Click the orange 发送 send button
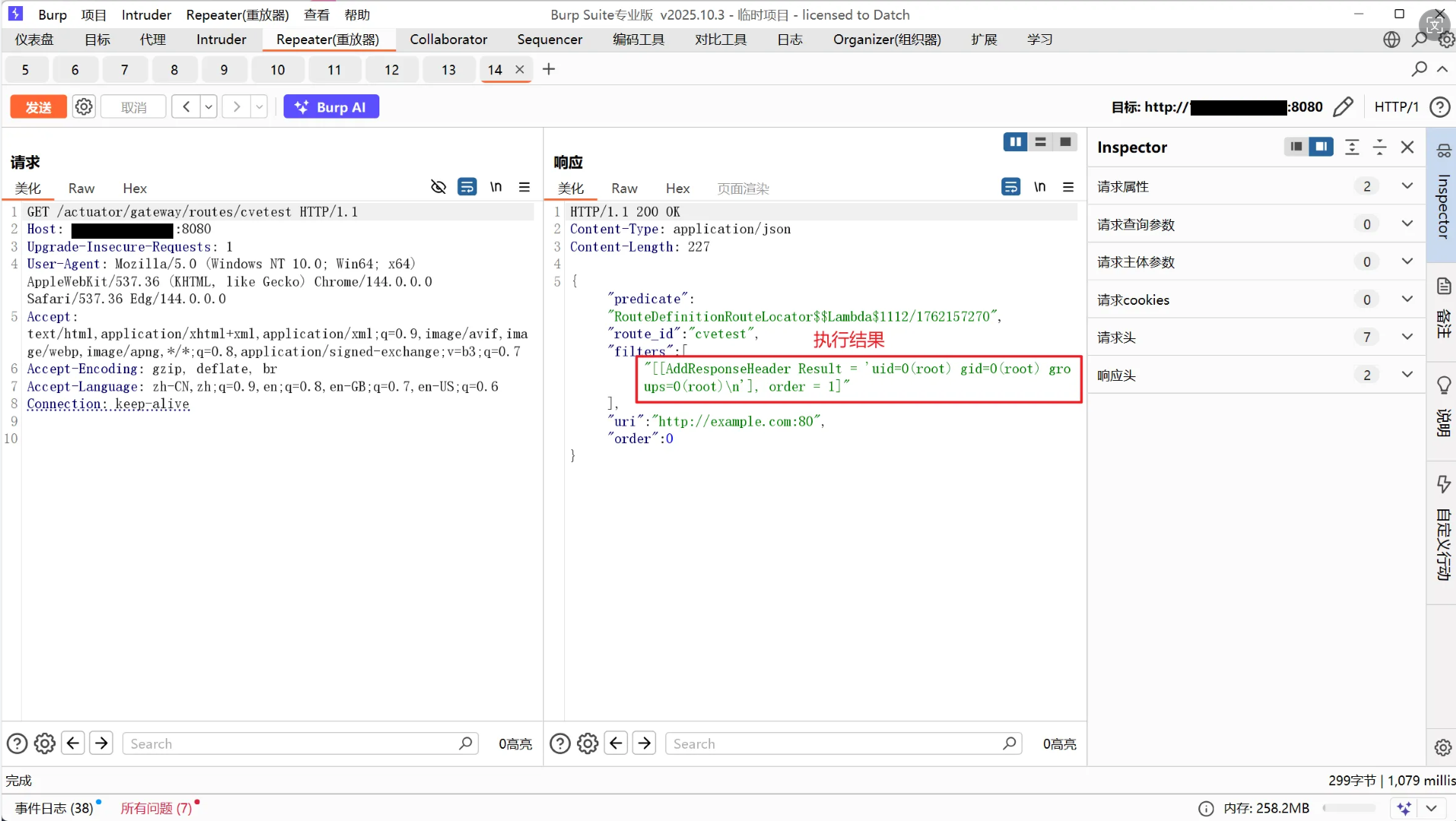Image resolution: width=1456 pixels, height=821 pixels. 38,107
